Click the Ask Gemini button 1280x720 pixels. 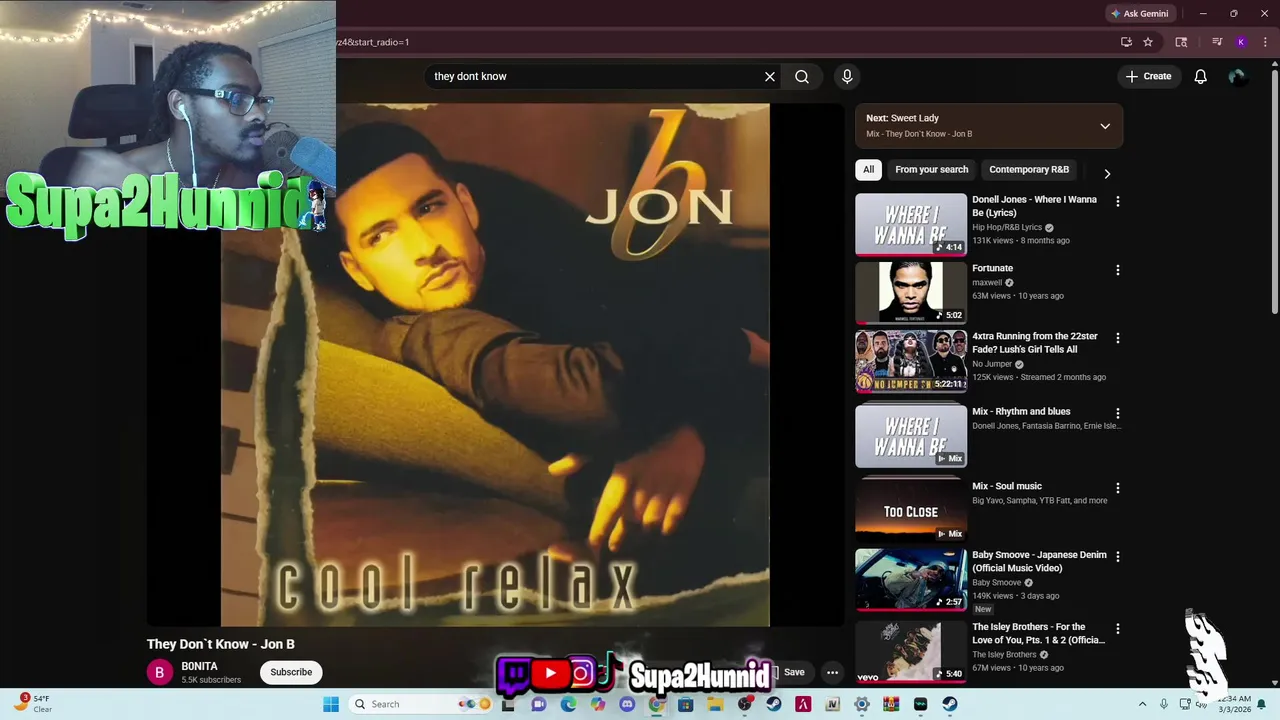(x=1139, y=14)
